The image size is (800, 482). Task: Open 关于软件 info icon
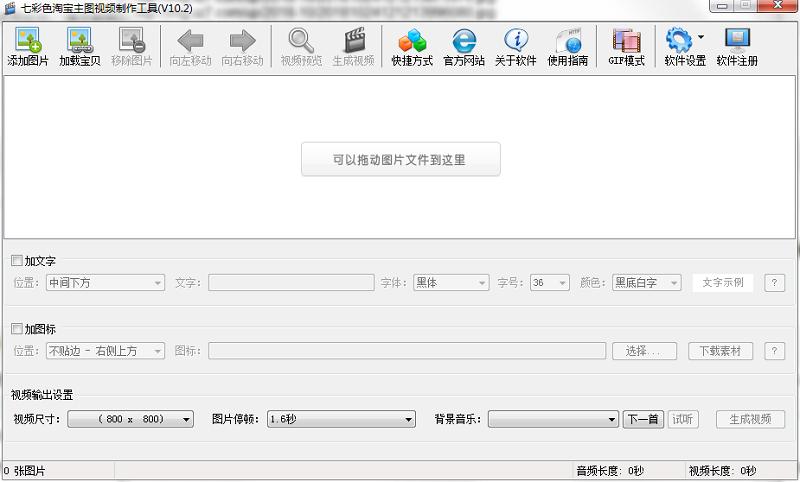pos(516,41)
